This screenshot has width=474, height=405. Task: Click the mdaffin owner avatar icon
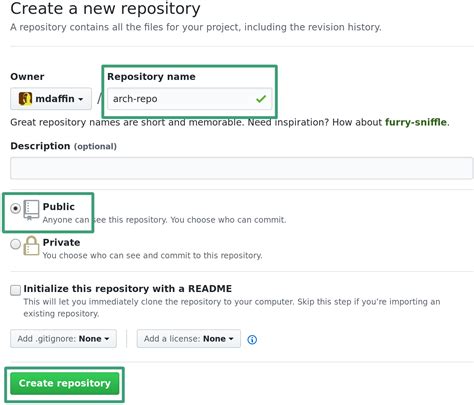point(25,99)
